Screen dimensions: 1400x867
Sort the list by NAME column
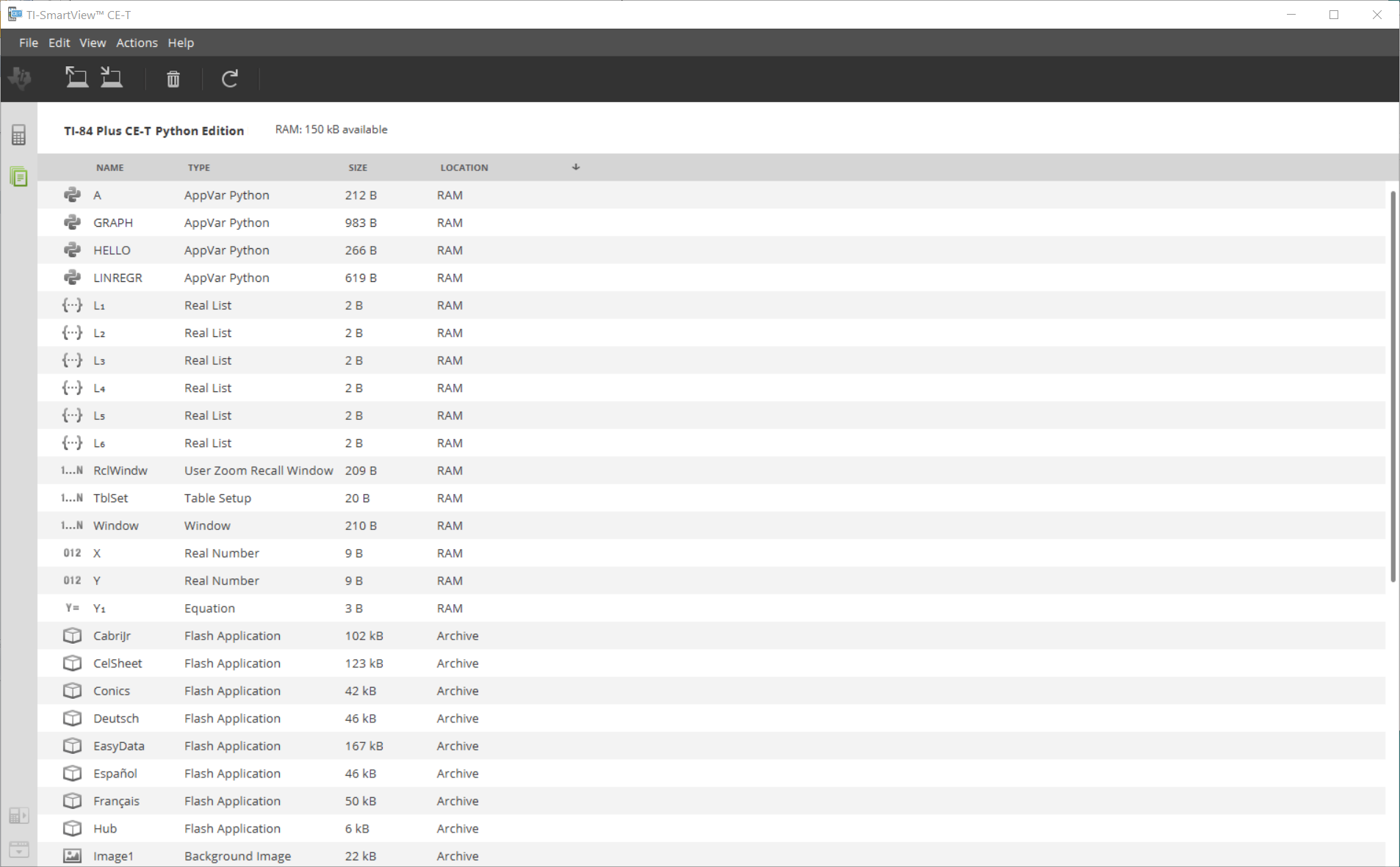point(110,167)
